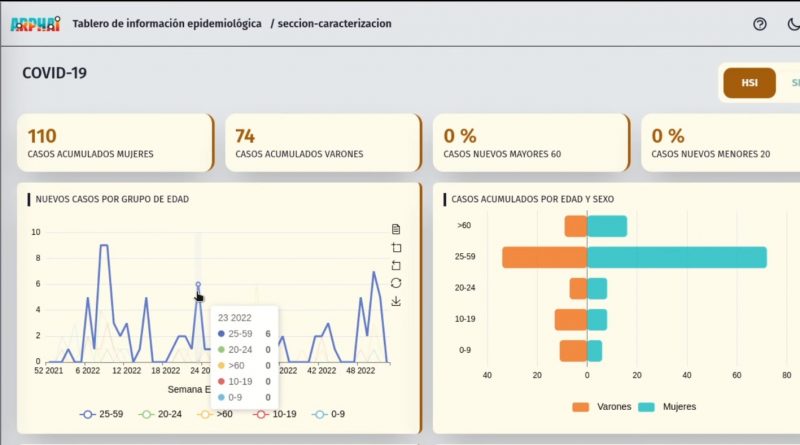Screen dimensions: 800x445
Task: Open data view in age chart toolbox
Action: click(x=396, y=229)
